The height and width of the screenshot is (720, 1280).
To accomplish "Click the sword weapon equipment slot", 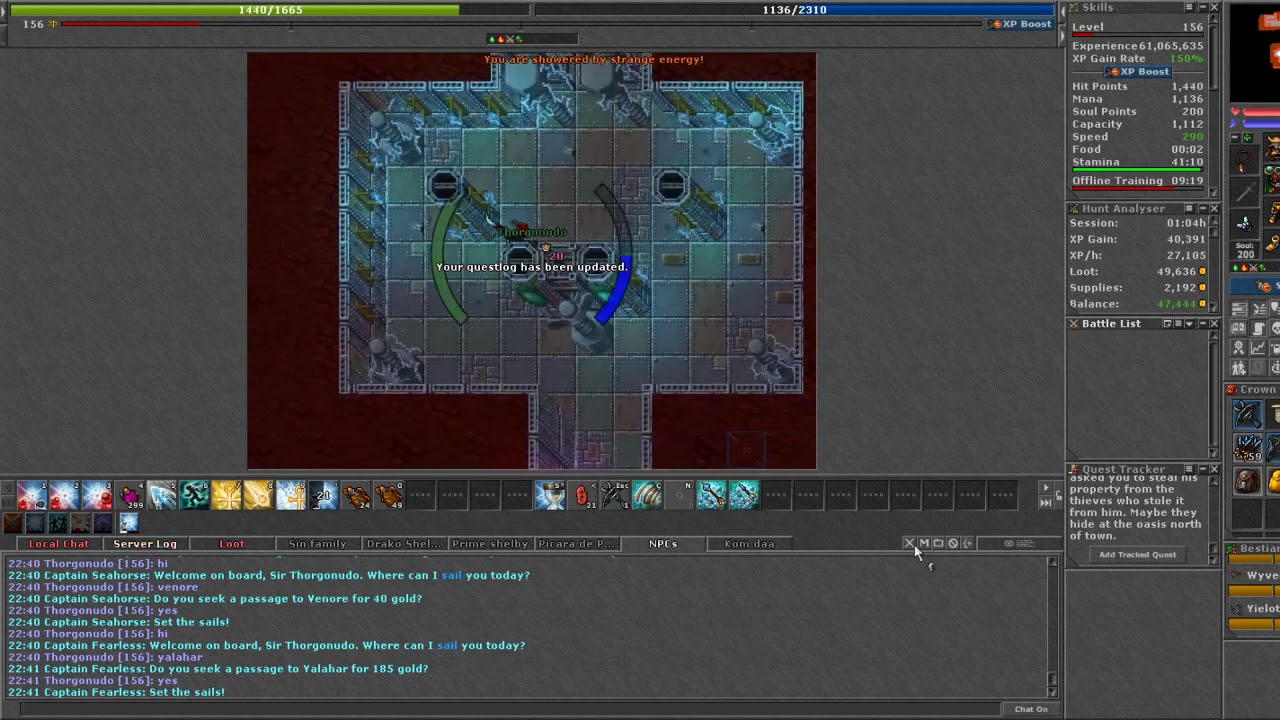I will point(1244,192).
